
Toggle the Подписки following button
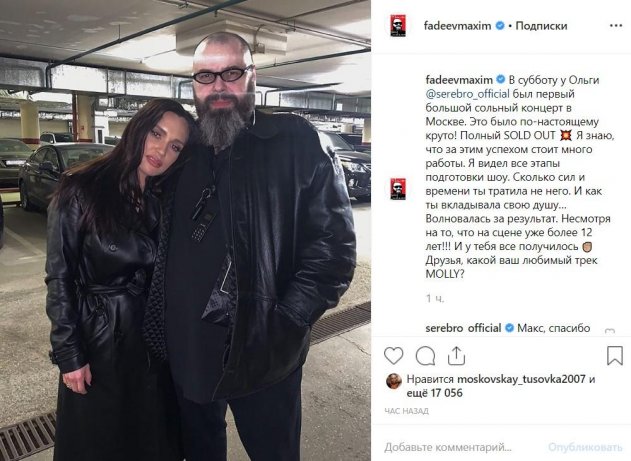(541, 26)
